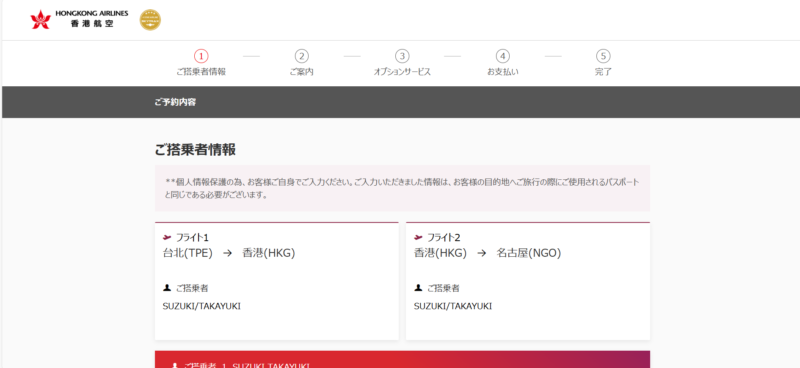Select step 5 完了
800x368 pixels.
603,63
